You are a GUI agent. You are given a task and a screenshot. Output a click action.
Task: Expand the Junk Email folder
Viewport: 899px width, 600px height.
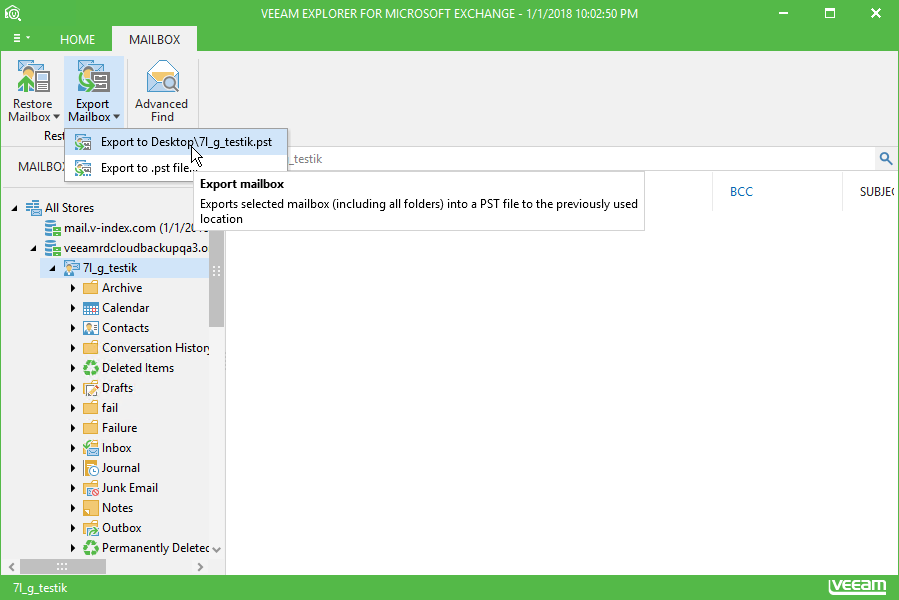click(x=73, y=488)
